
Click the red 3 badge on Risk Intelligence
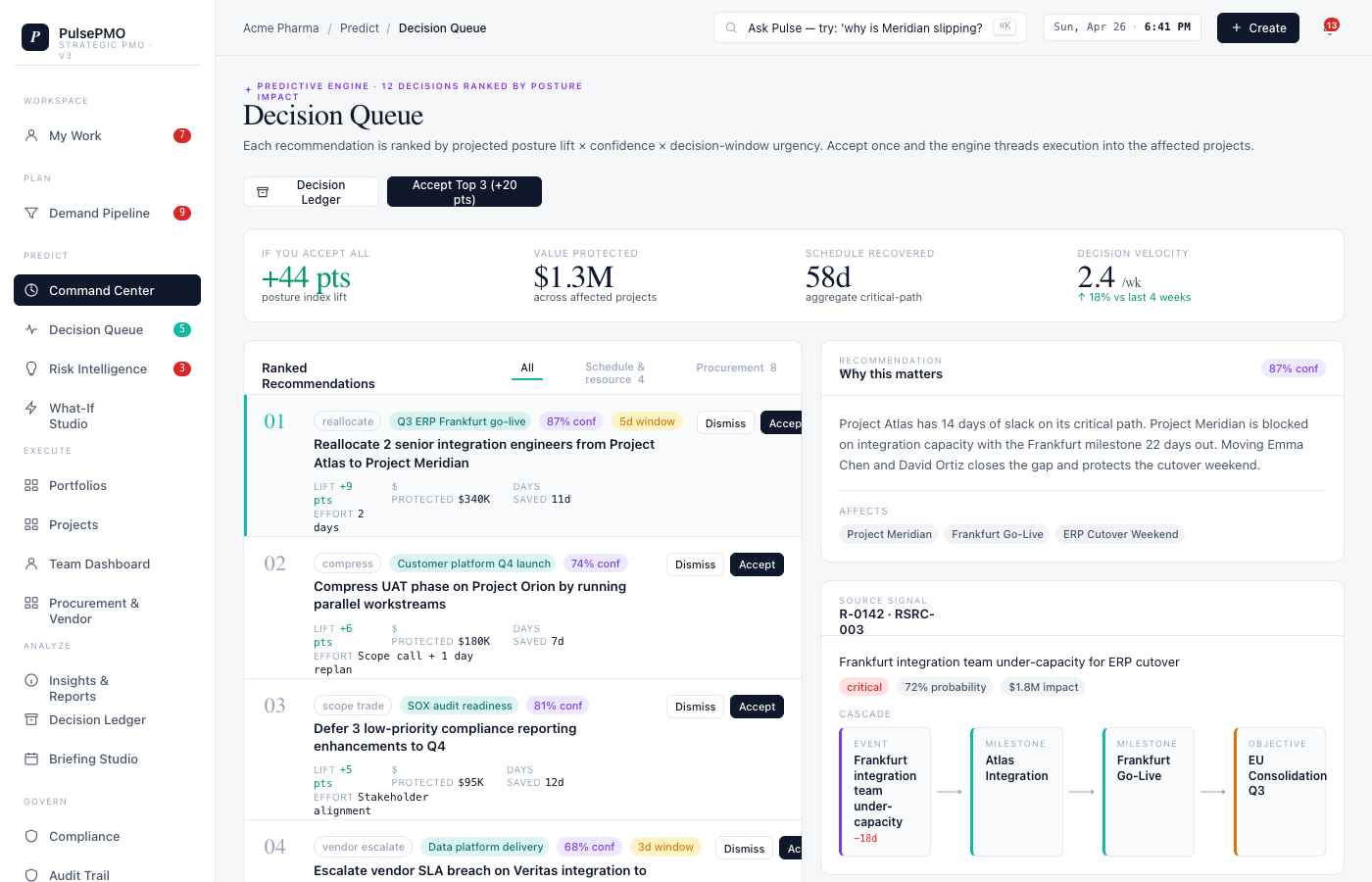182,369
